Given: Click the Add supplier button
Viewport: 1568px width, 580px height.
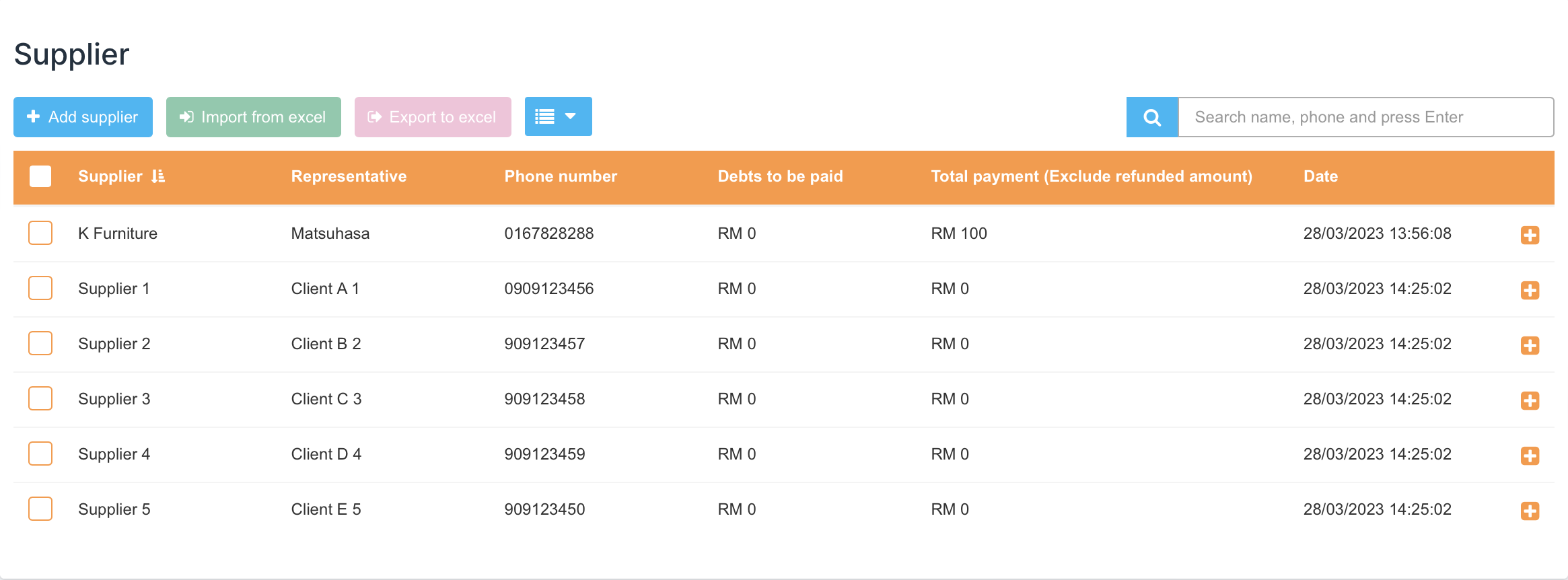Looking at the screenshot, I should click(83, 117).
